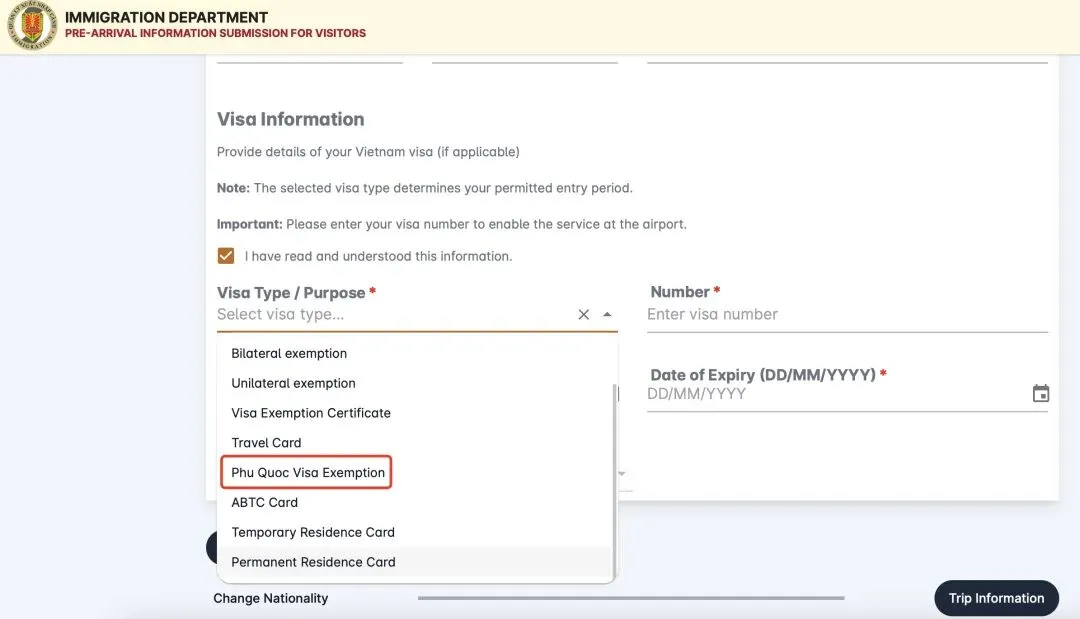Uncheck the read and understood checkbox
Screen dimensions: 1080x619
(226, 256)
